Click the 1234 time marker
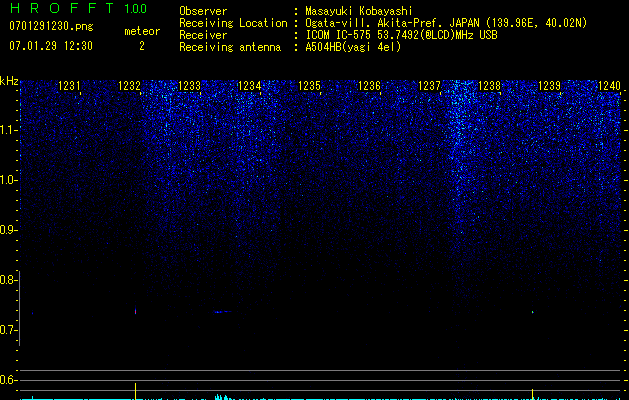Viewport: 629px width, 400px height. [250, 86]
